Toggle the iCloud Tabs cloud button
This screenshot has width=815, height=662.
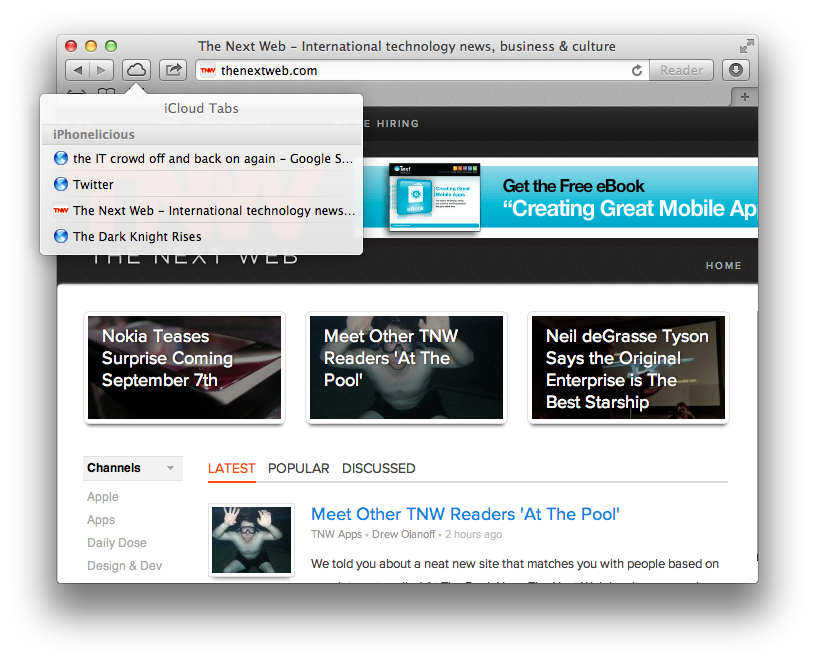point(136,70)
